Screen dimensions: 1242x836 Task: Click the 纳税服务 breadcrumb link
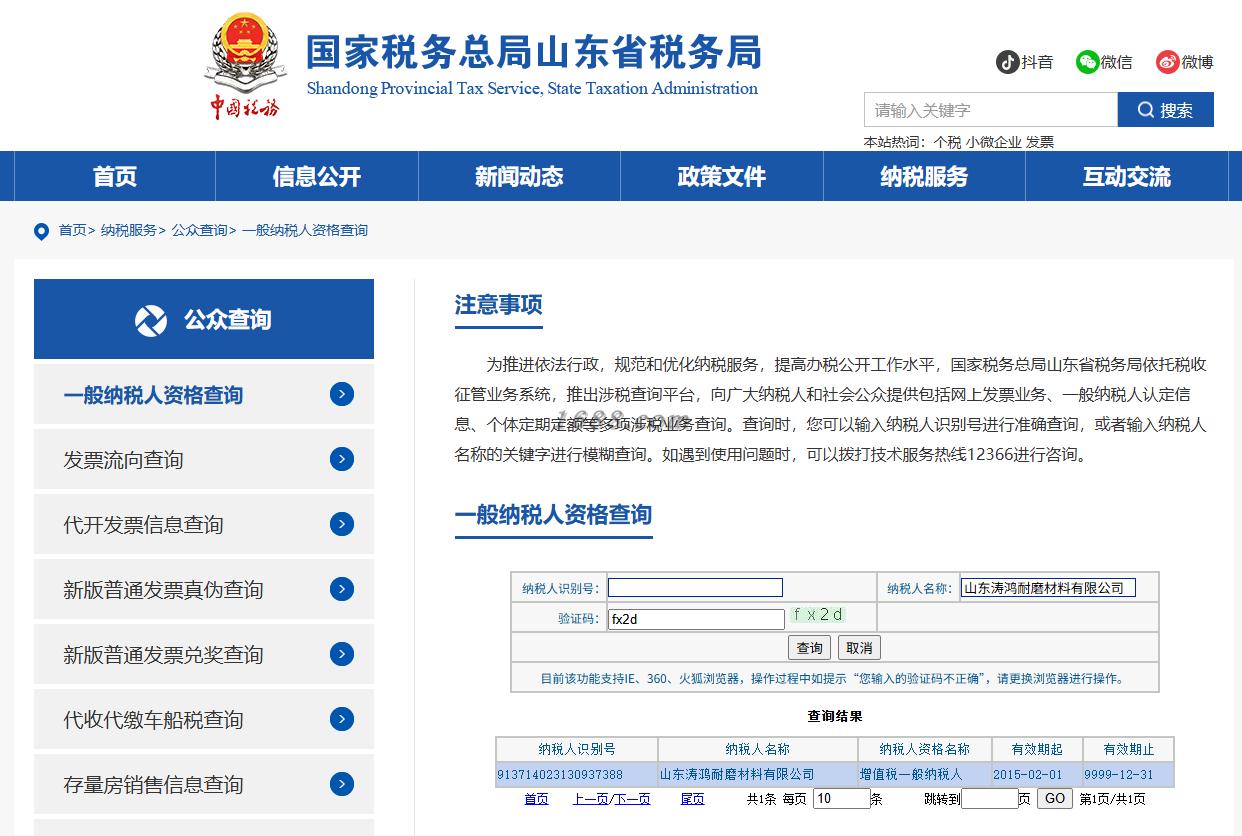pos(129,230)
